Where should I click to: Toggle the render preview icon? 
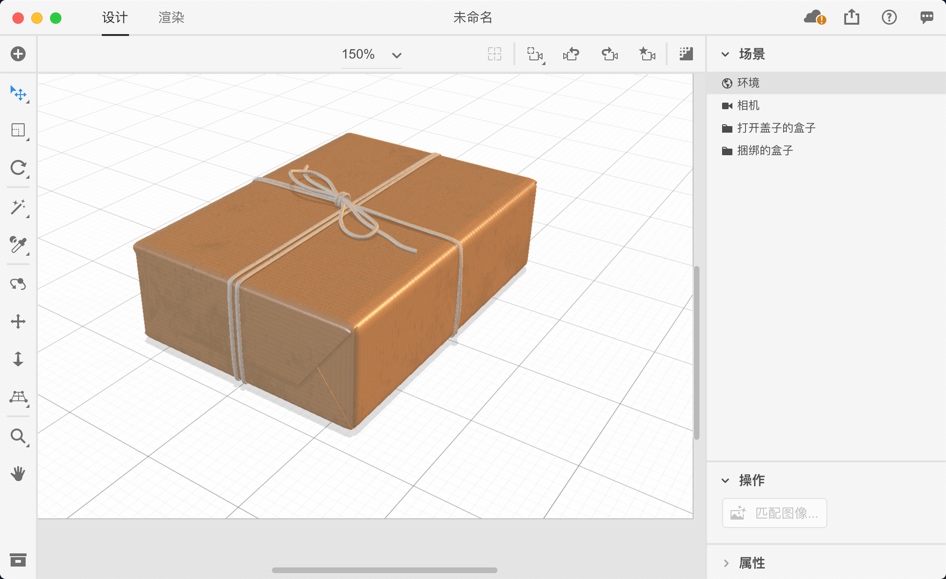point(686,54)
